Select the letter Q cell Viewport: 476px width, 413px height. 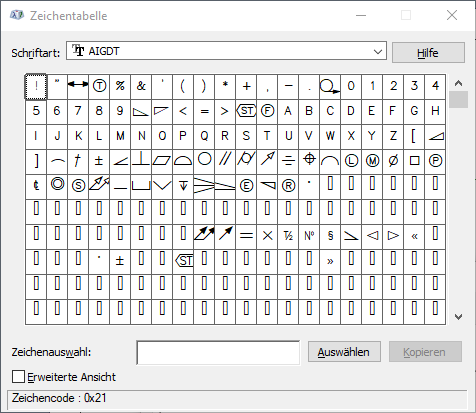click(204, 136)
